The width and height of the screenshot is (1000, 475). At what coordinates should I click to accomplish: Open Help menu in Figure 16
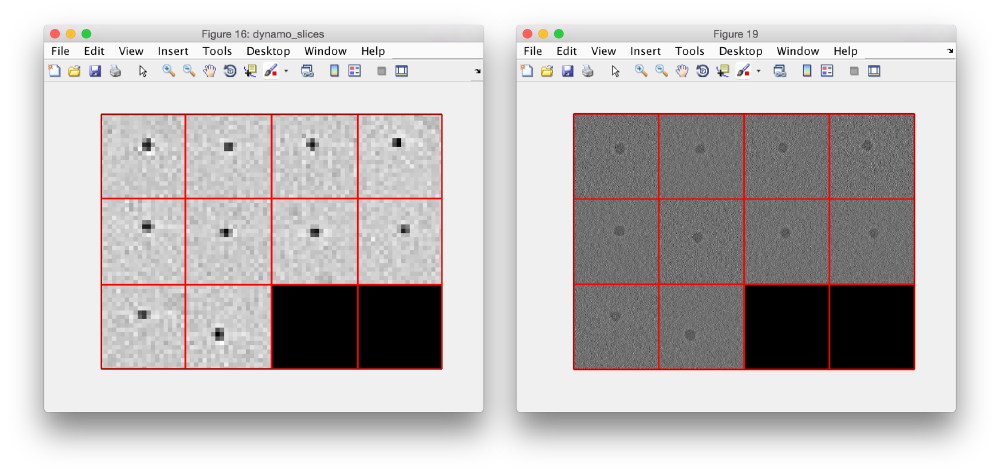click(x=372, y=51)
